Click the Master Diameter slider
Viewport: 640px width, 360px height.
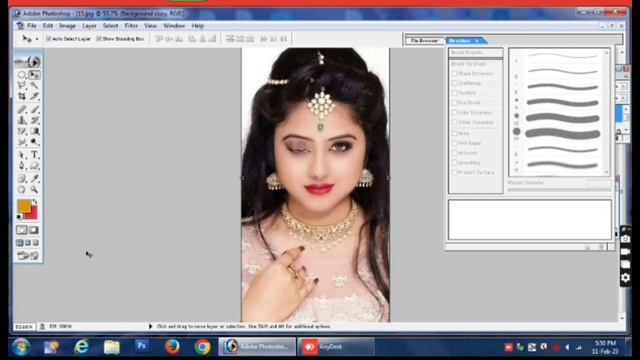point(559,190)
